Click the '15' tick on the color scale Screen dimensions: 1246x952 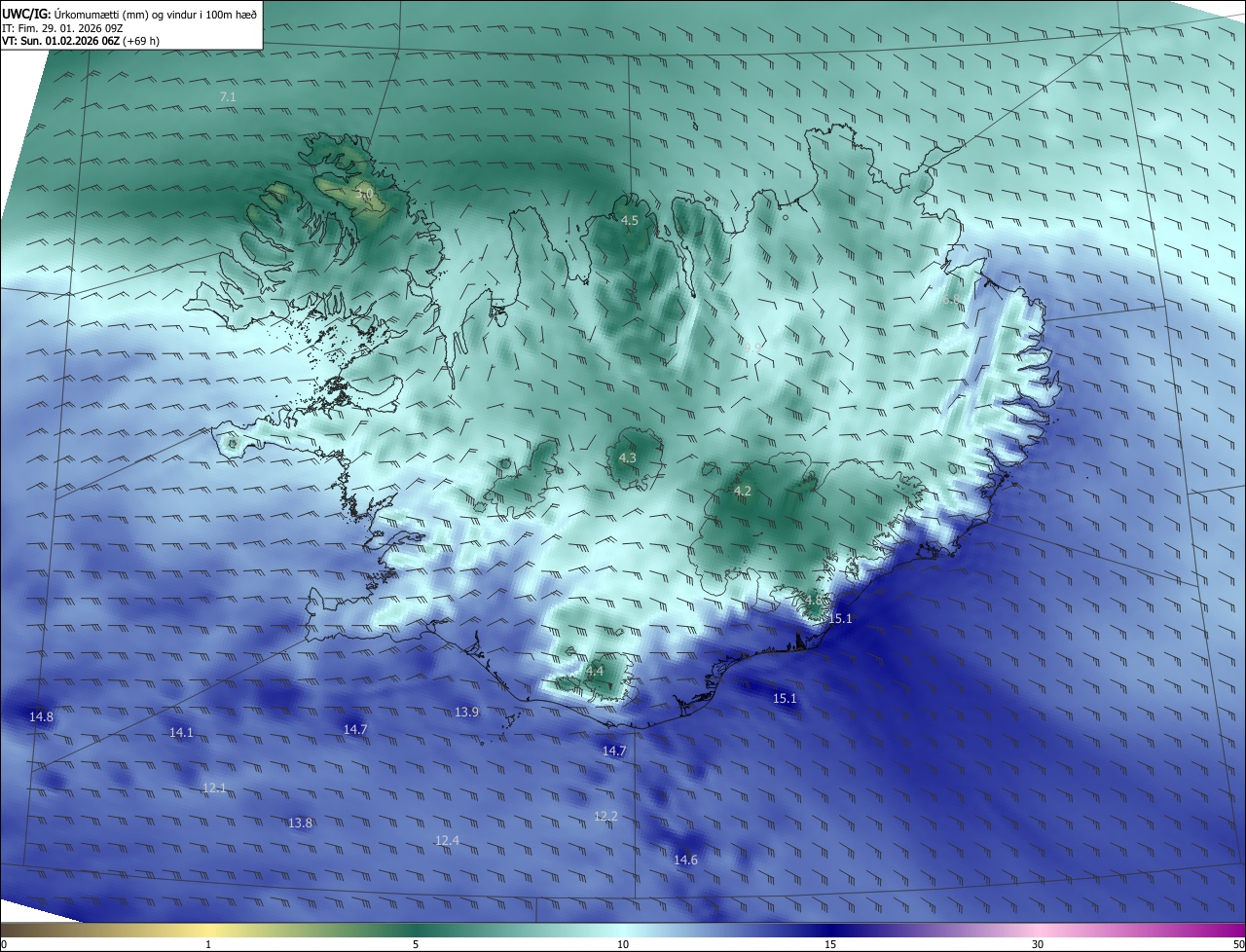[x=830, y=944]
